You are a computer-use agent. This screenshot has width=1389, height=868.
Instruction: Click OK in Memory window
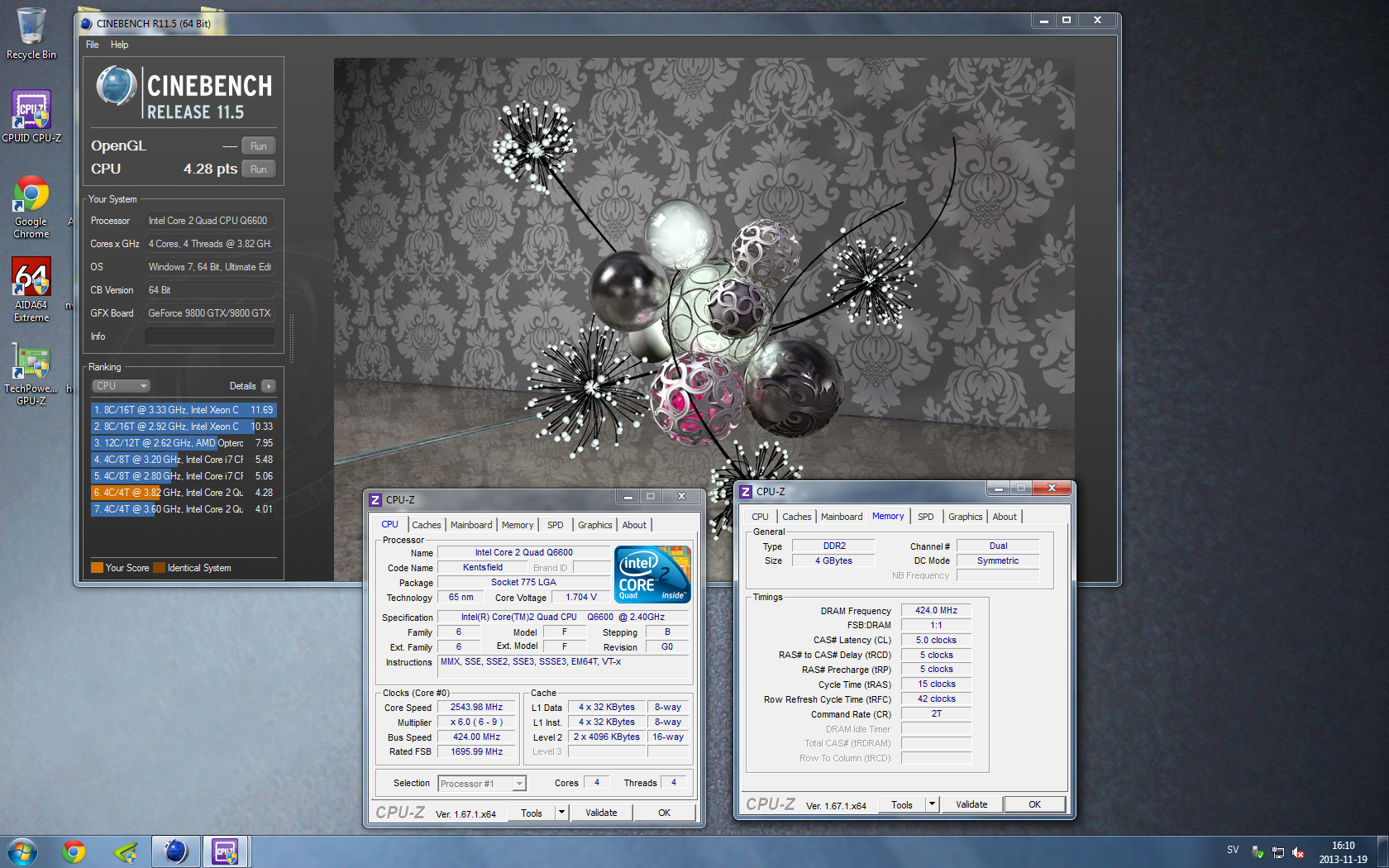point(1034,804)
